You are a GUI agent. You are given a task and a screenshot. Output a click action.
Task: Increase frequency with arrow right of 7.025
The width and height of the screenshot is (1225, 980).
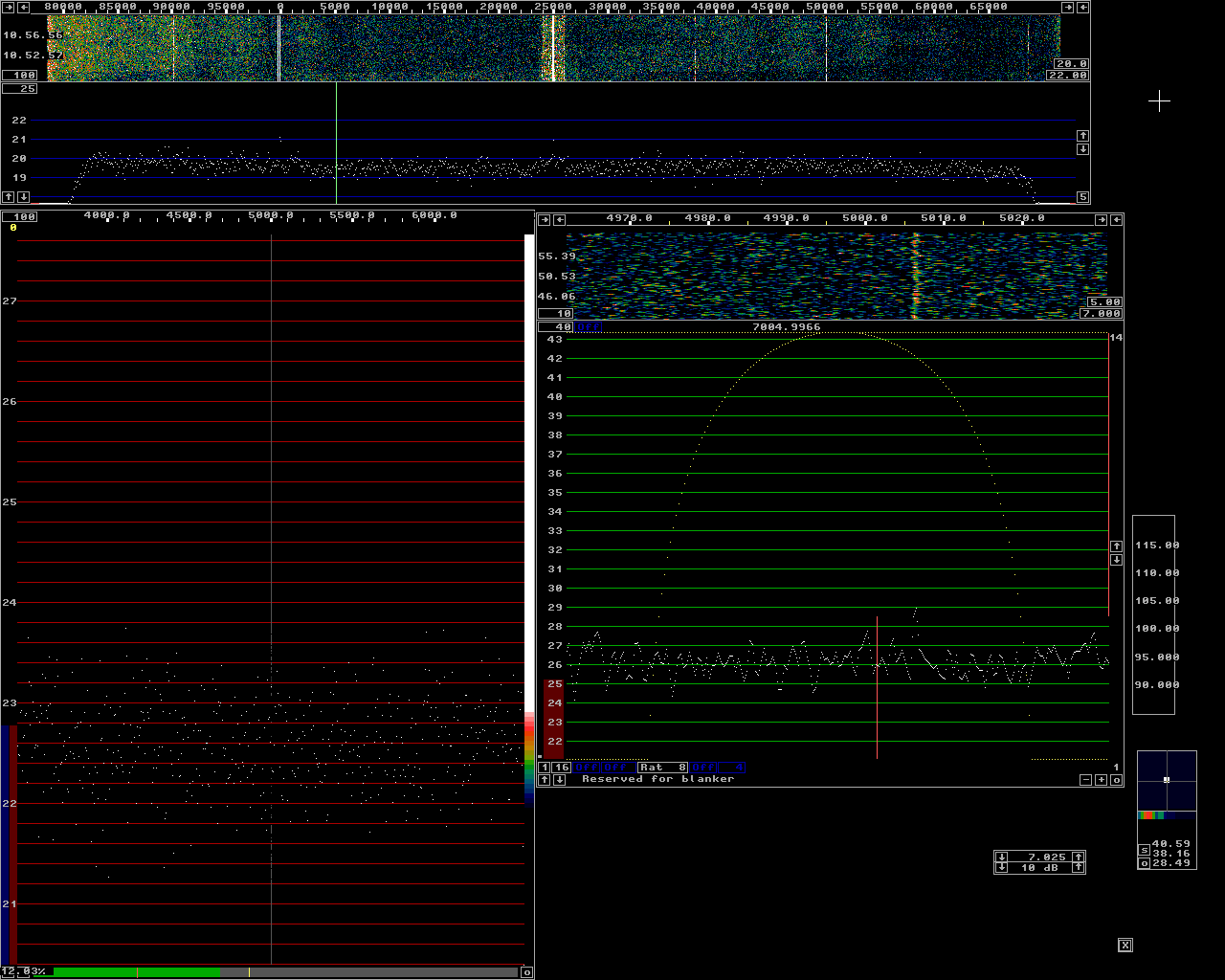[x=1078, y=857]
